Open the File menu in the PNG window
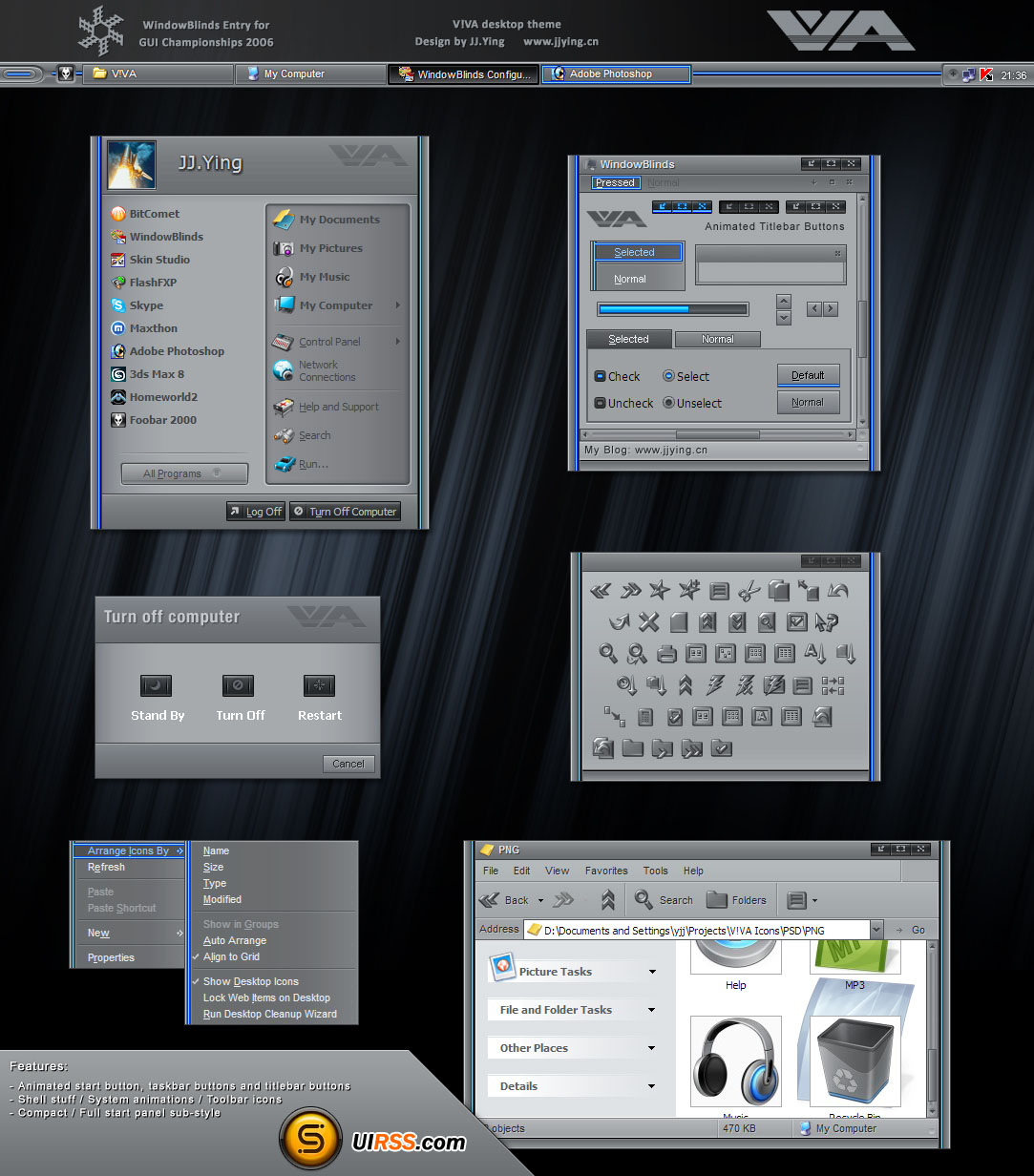The image size is (1034, 1176). coord(491,871)
